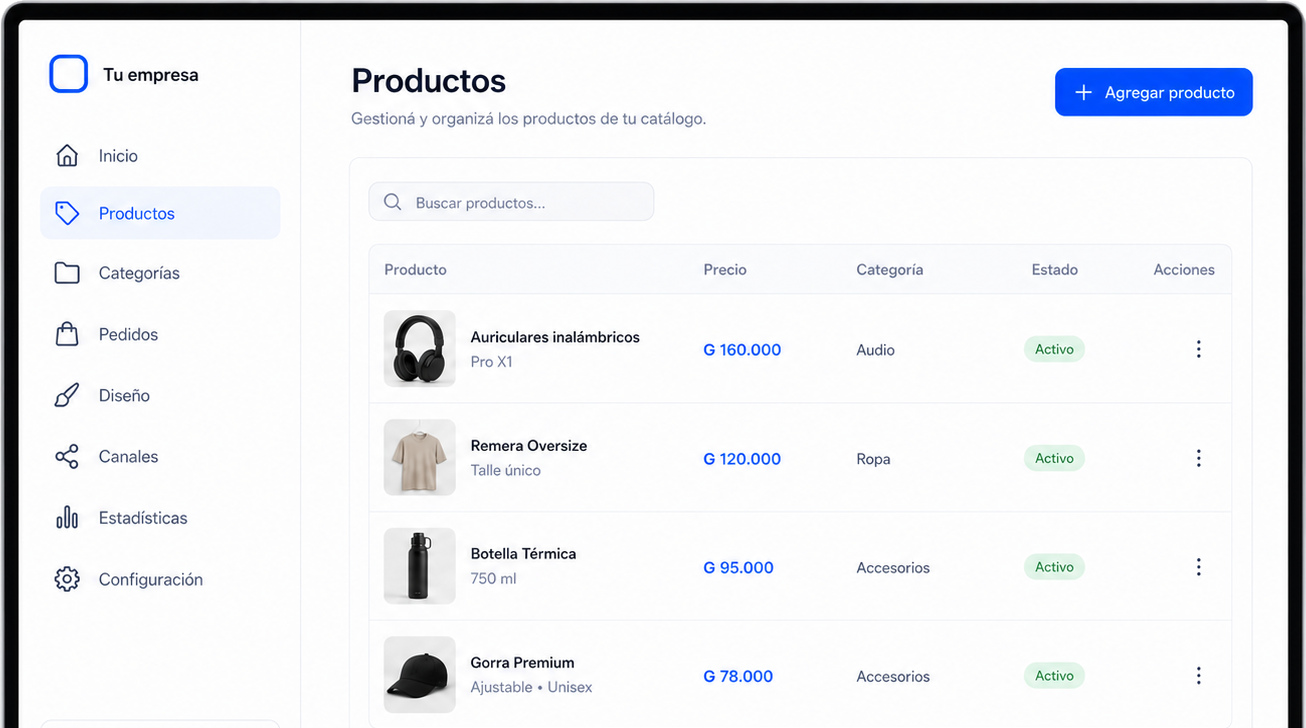Focus the Buscar productos search field
Image resolution: width=1306 pixels, height=728 pixels.
pos(511,202)
